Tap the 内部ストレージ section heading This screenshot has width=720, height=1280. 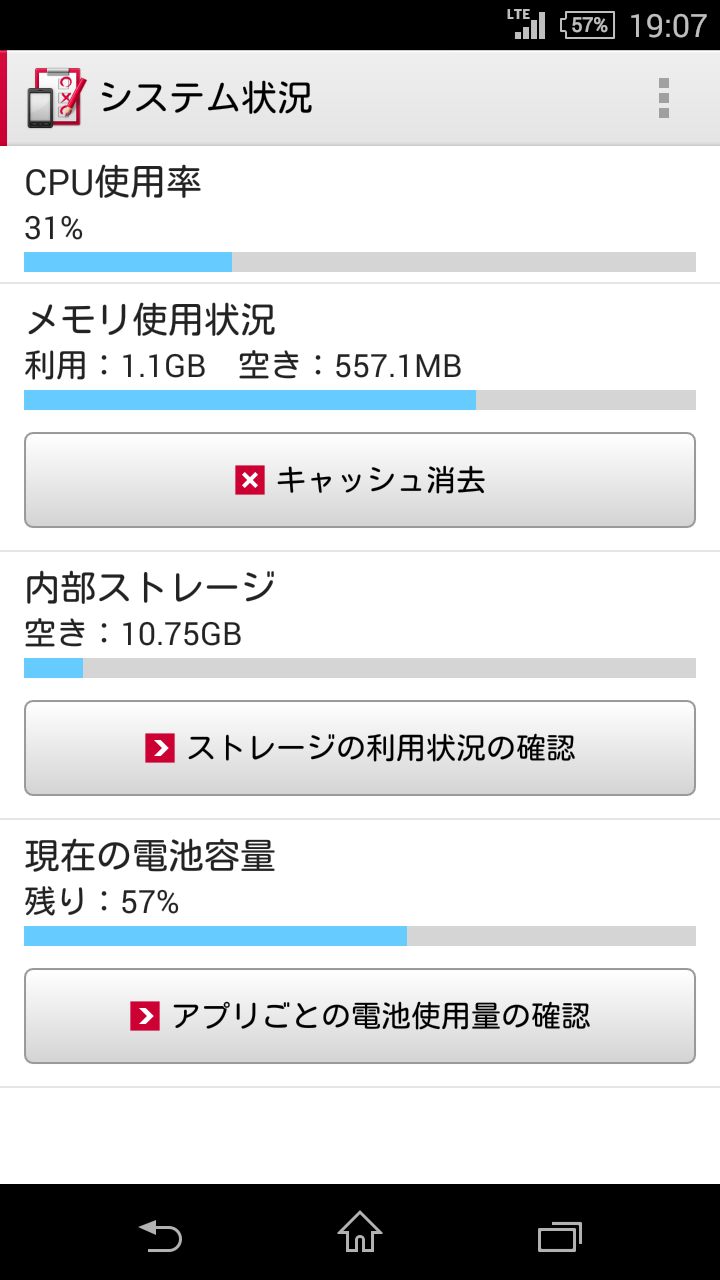[150, 587]
